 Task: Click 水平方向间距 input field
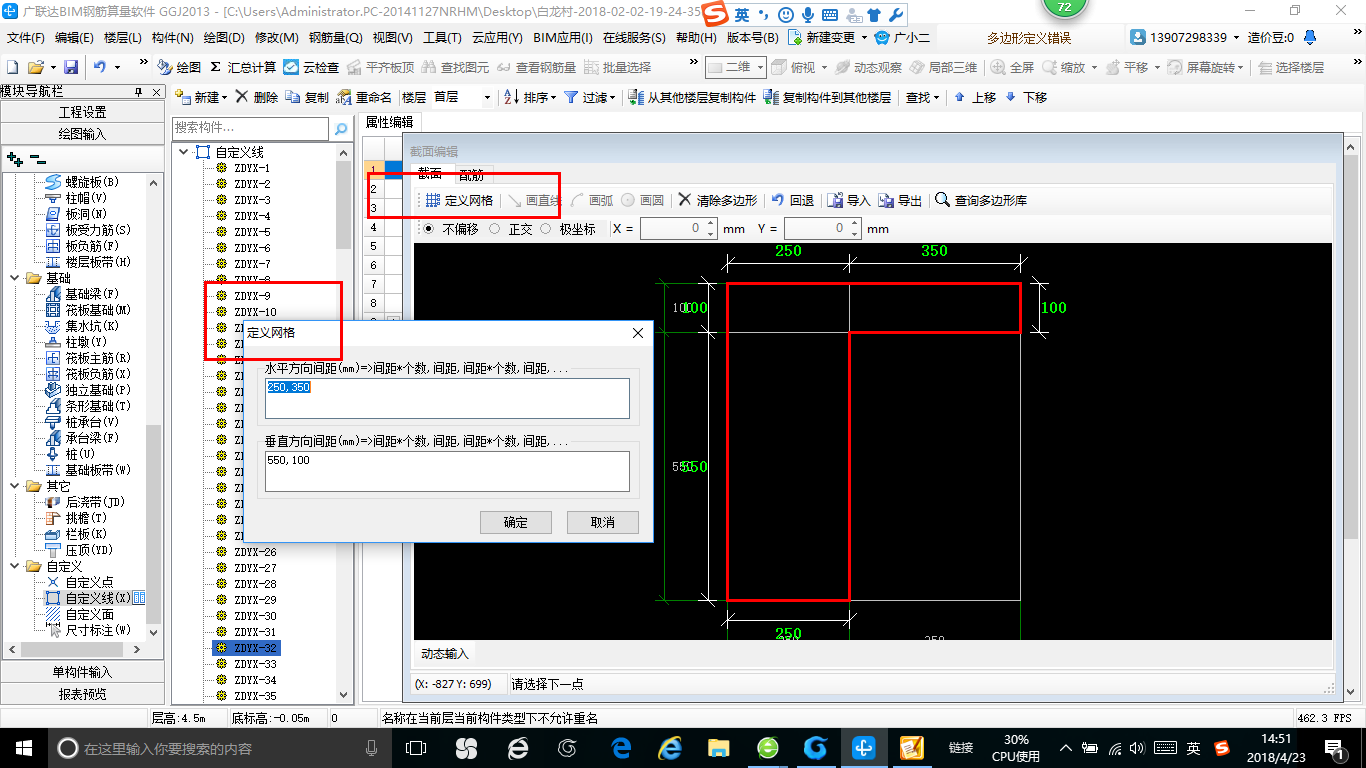click(x=448, y=398)
